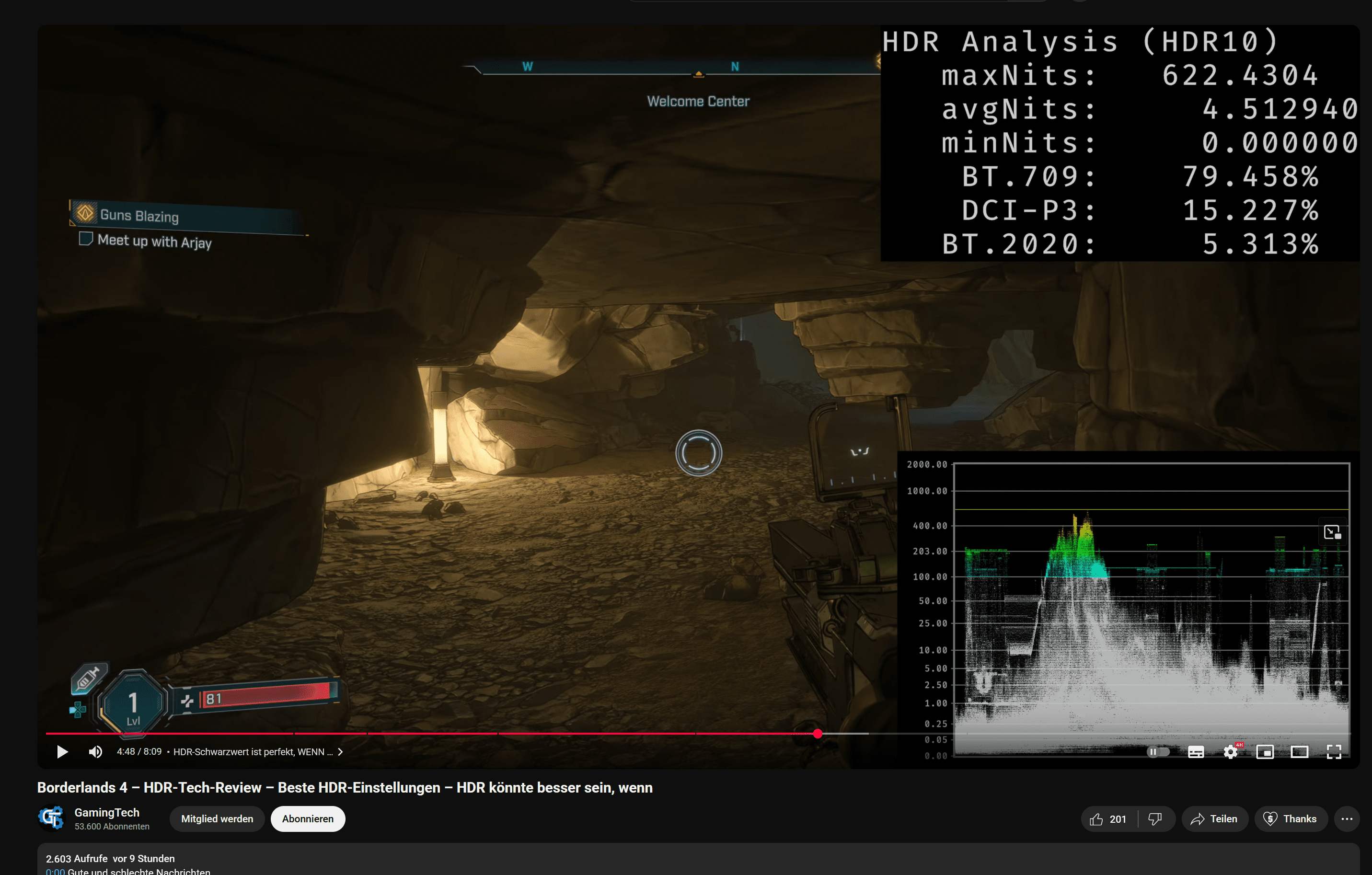Dislike the video
Screen dimensions: 1372x875
point(1155,818)
